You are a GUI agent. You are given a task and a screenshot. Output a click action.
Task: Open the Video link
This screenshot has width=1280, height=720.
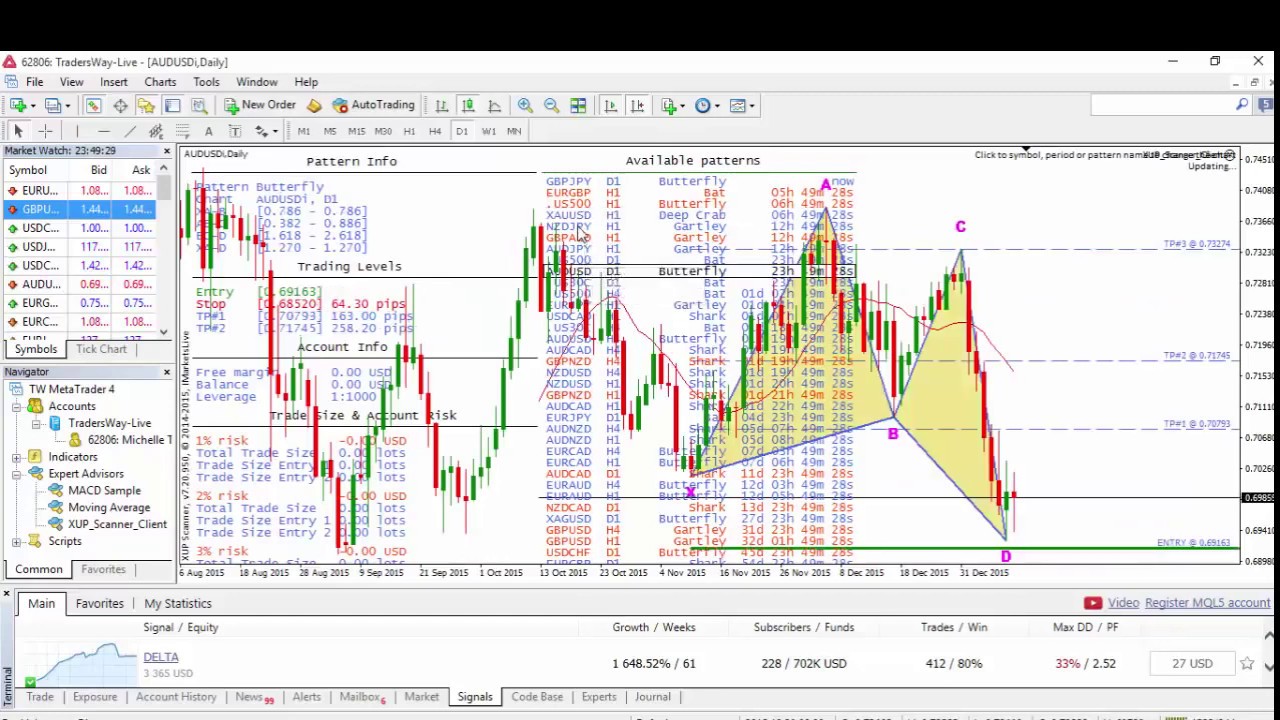coord(1123,603)
